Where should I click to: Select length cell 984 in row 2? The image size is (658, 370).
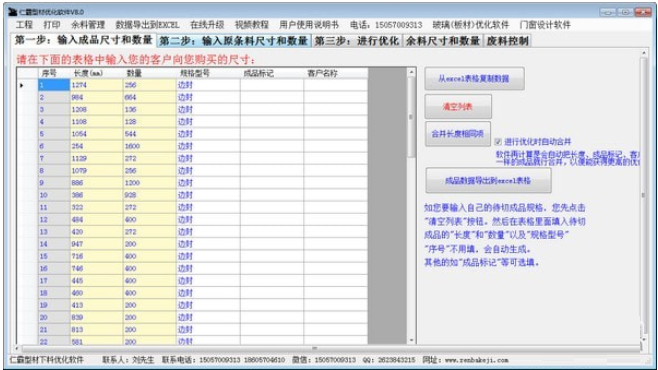coord(97,97)
